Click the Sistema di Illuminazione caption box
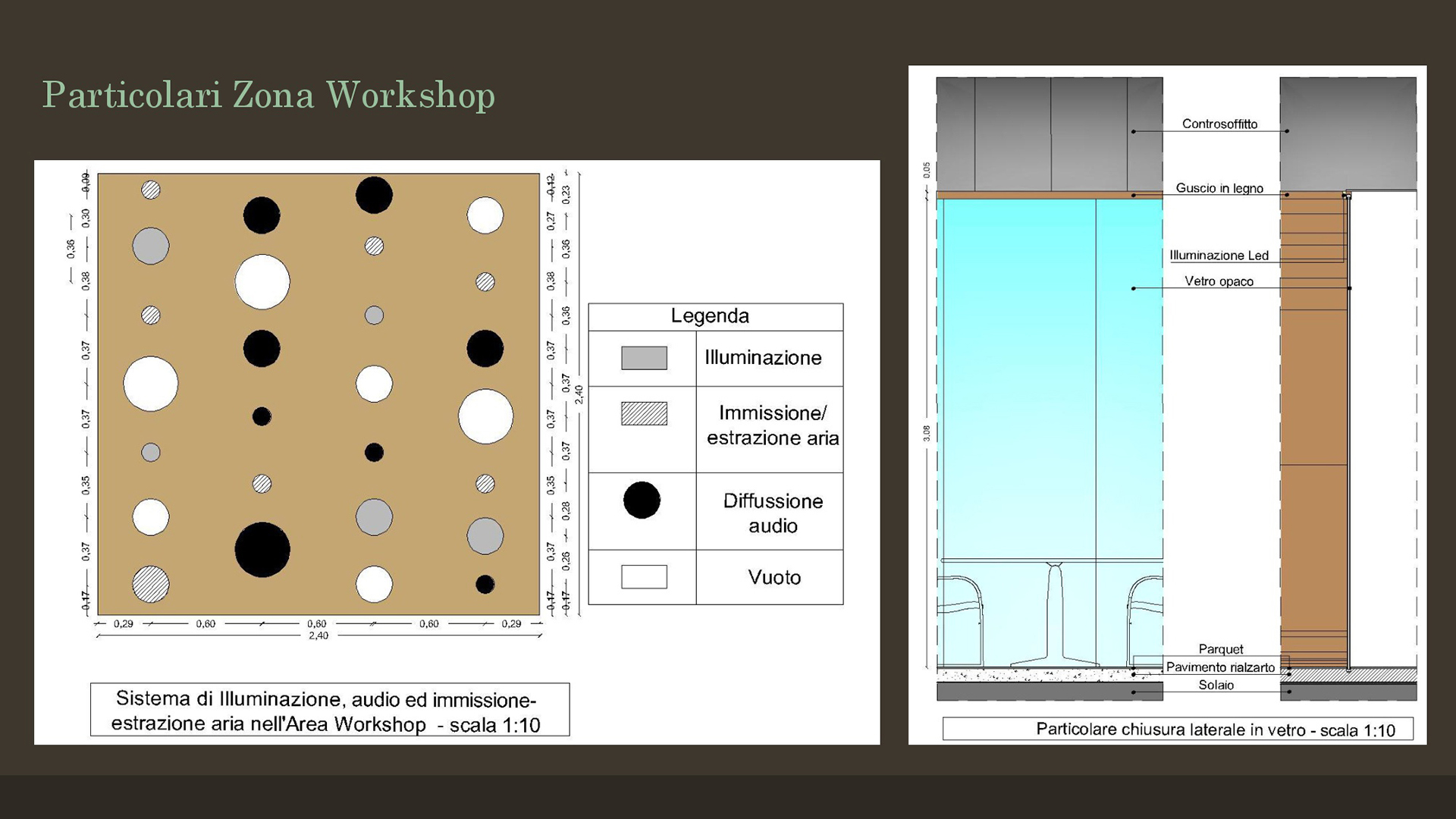This screenshot has height=819, width=1456. pos(330,710)
